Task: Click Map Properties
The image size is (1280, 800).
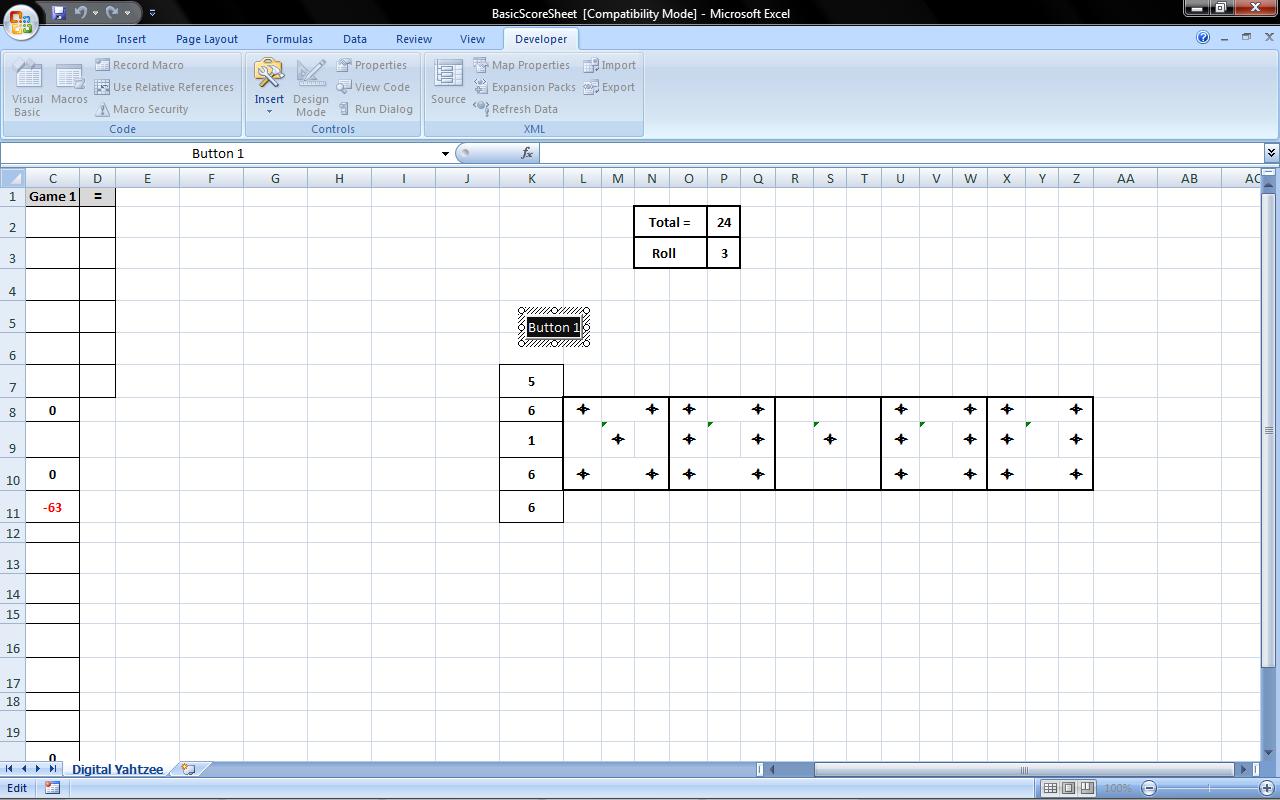Action: coord(521,65)
